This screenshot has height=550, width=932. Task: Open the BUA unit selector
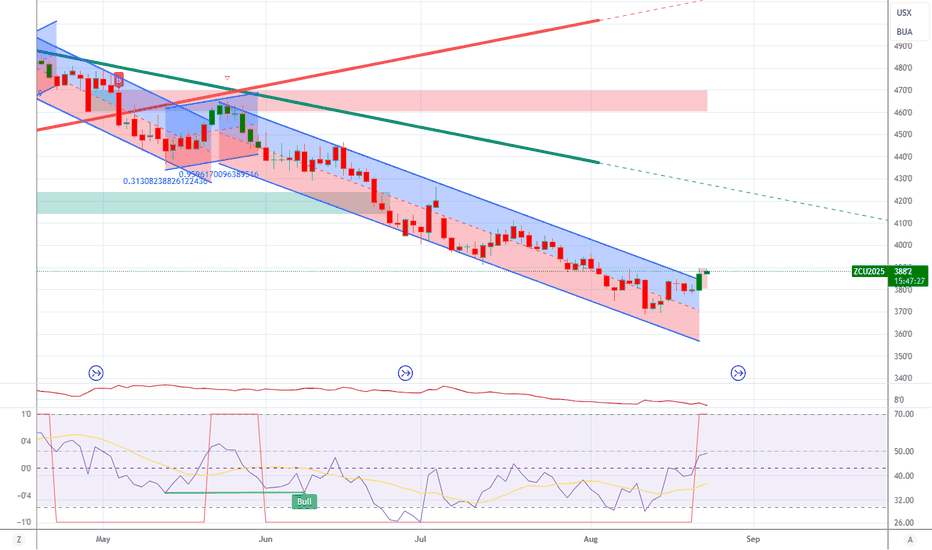[x=904, y=32]
